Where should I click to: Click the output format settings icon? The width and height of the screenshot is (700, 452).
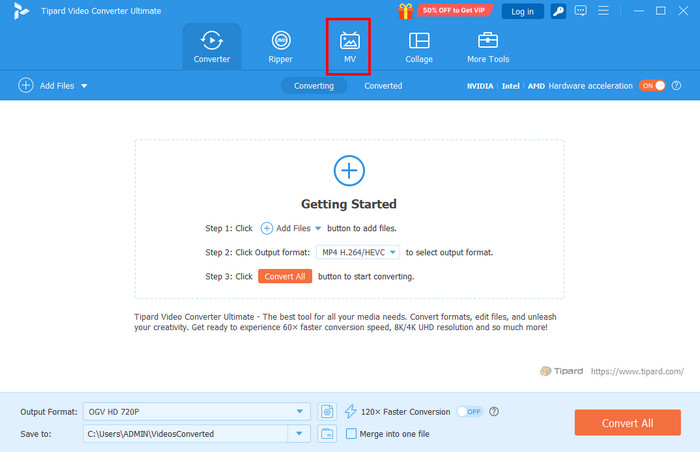[327, 411]
